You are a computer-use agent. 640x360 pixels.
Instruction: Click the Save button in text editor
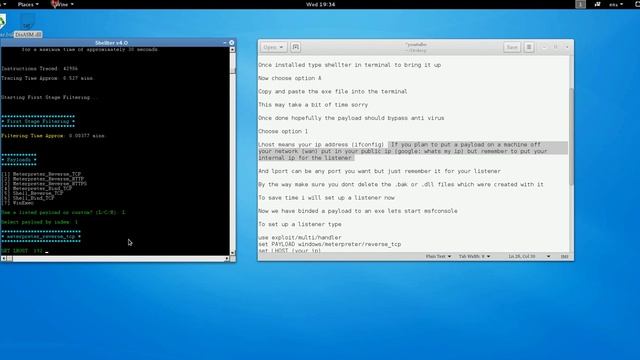coord(512,47)
